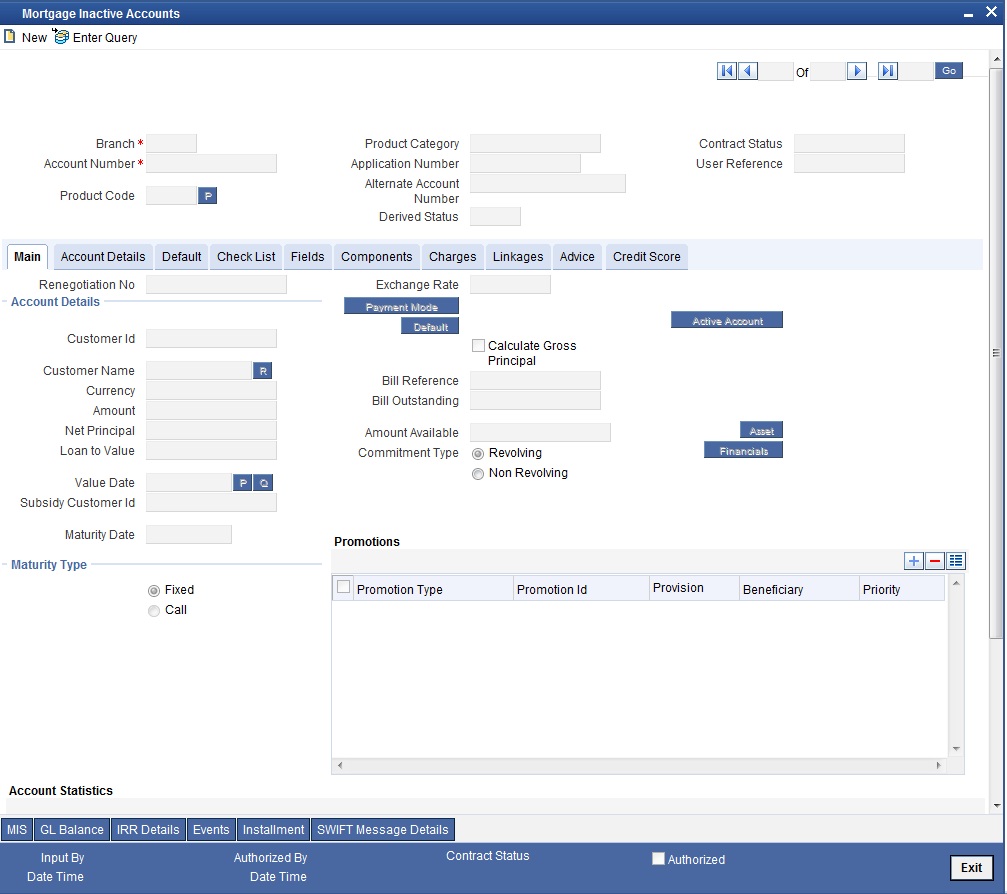The image size is (1007, 894).
Task: Go to the next record
Action: tap(857, 71)
